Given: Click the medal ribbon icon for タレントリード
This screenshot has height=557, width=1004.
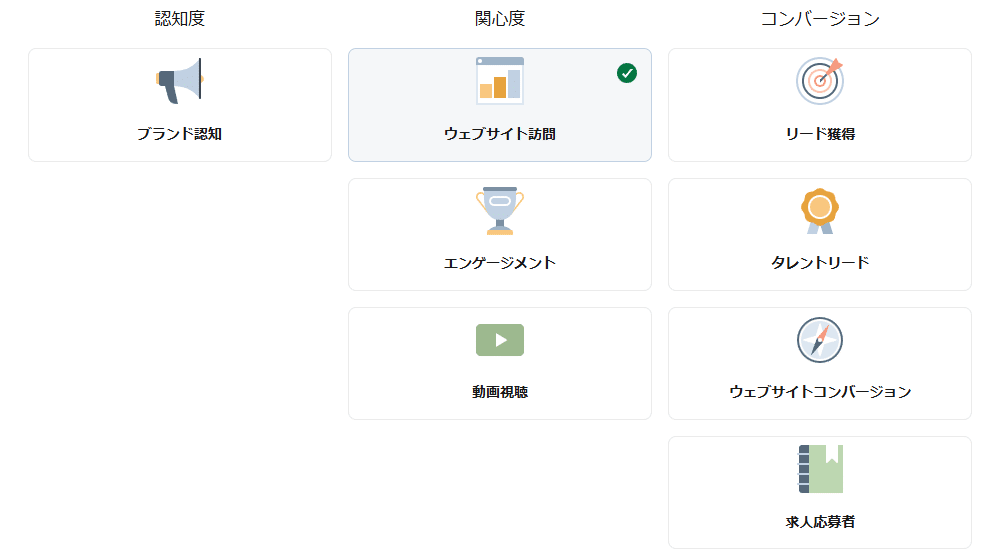Looking at the screenshot, I should [820, 211].
